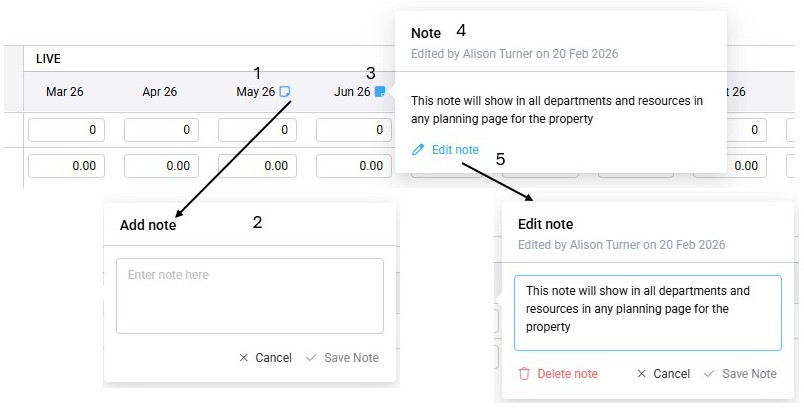Click into the Edit note text area
Screen dimensions: 804x409
648,312
